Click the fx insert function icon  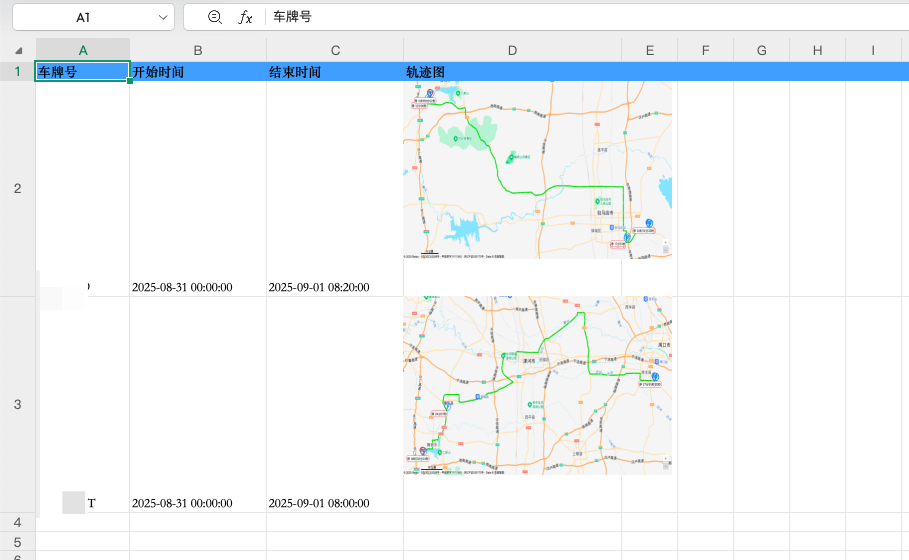coord(245,17)
